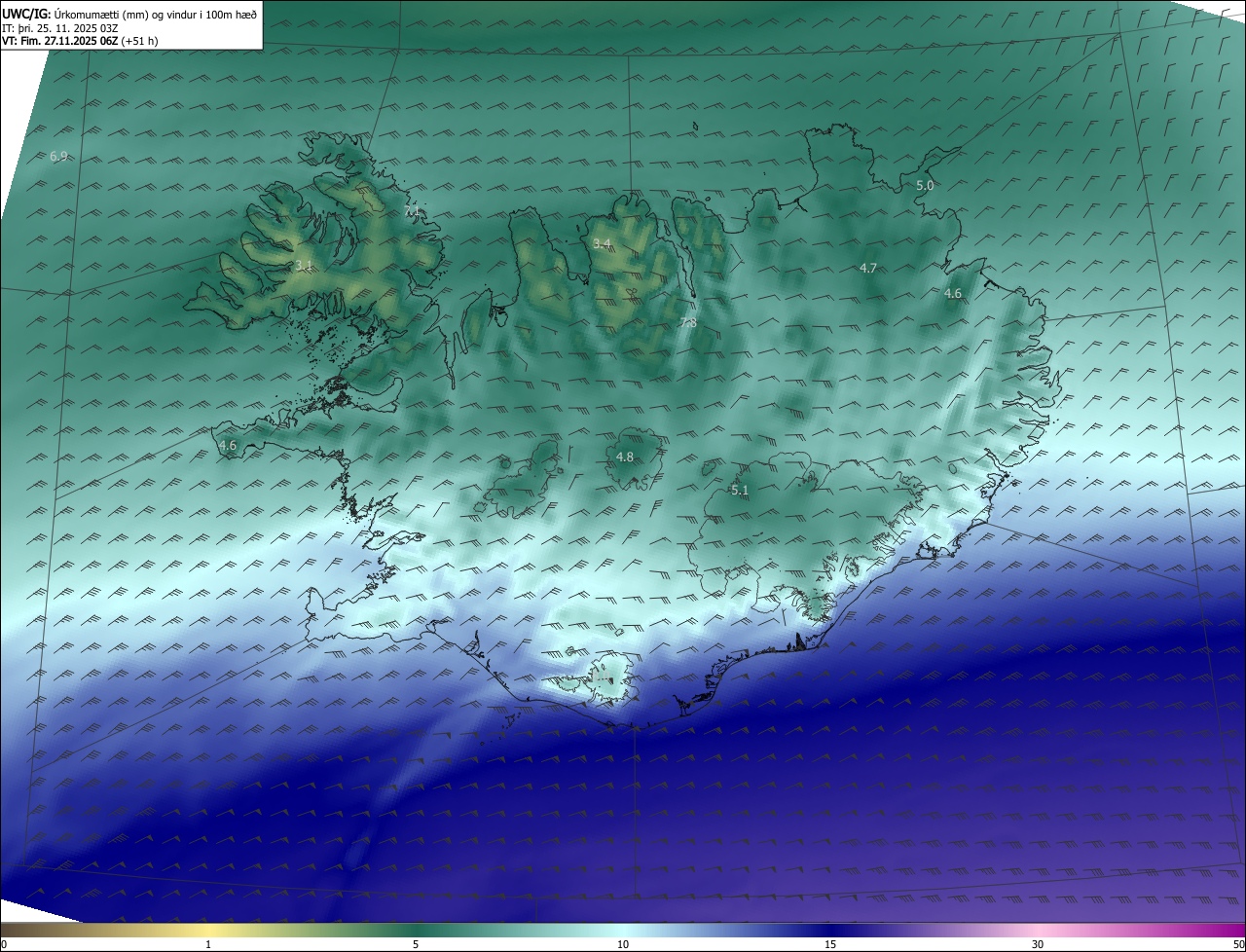Image resolution: width=1246 pixels, height=952 pixels.
Task: Click the "7.1" value label
Action: (412, 211)
